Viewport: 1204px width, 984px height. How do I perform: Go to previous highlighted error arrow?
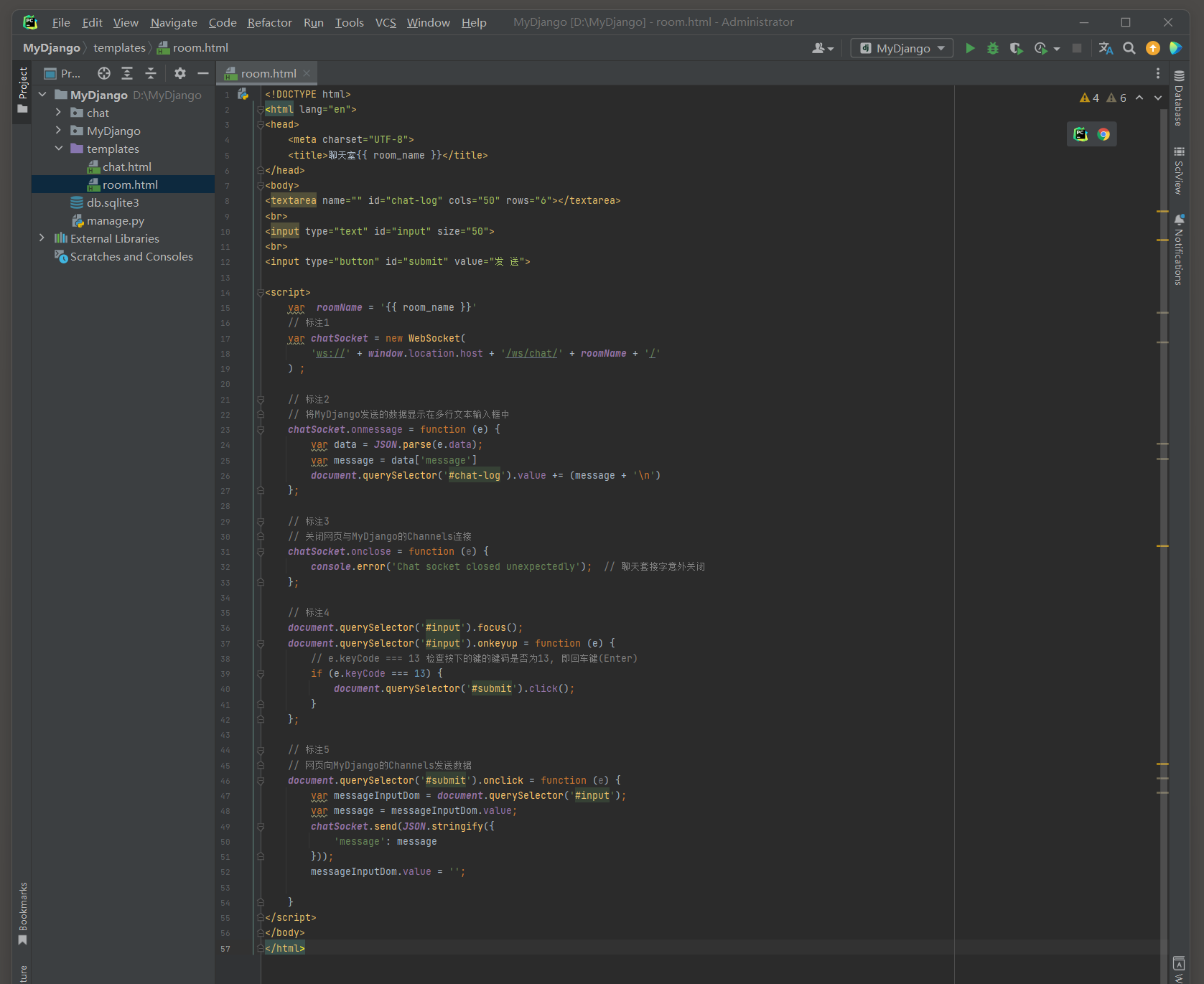click(x=1139, y=98)
